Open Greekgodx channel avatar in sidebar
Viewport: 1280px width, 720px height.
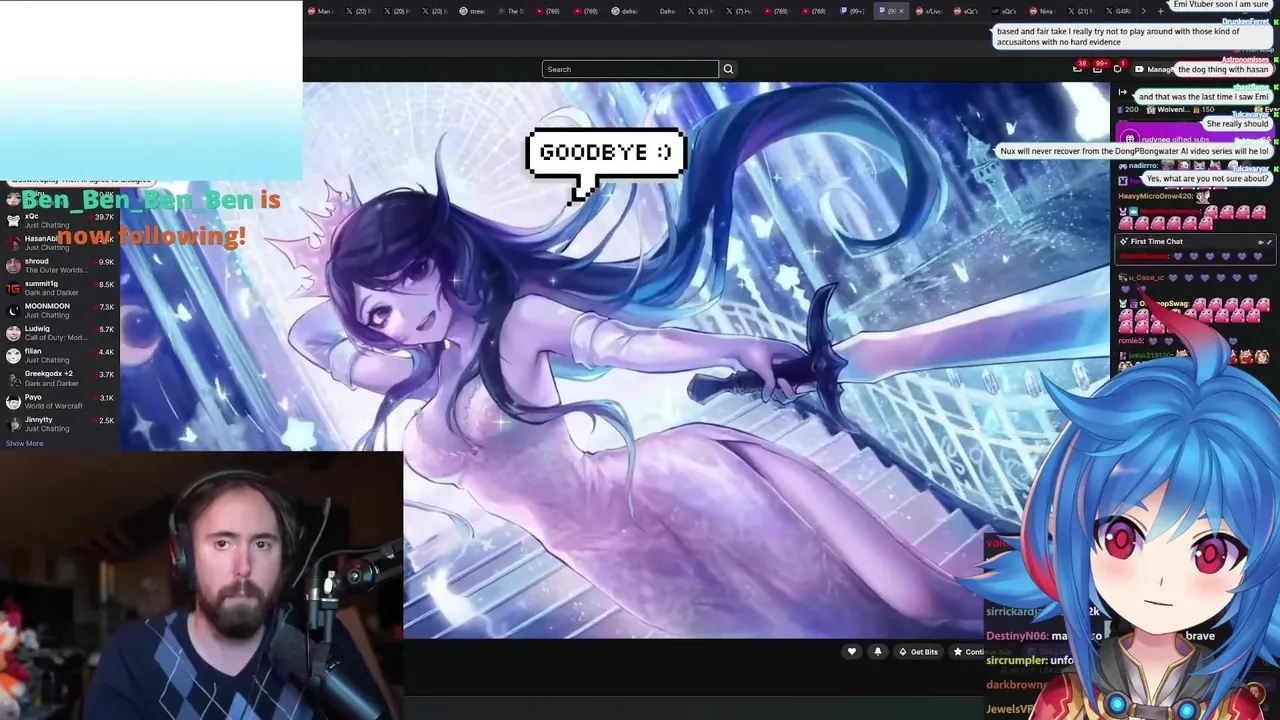(x=13, y=378)
